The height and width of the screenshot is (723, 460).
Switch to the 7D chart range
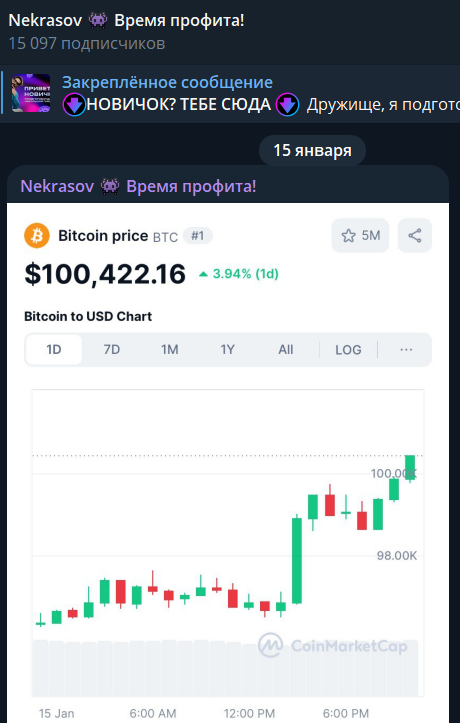(x=112, y=350)
